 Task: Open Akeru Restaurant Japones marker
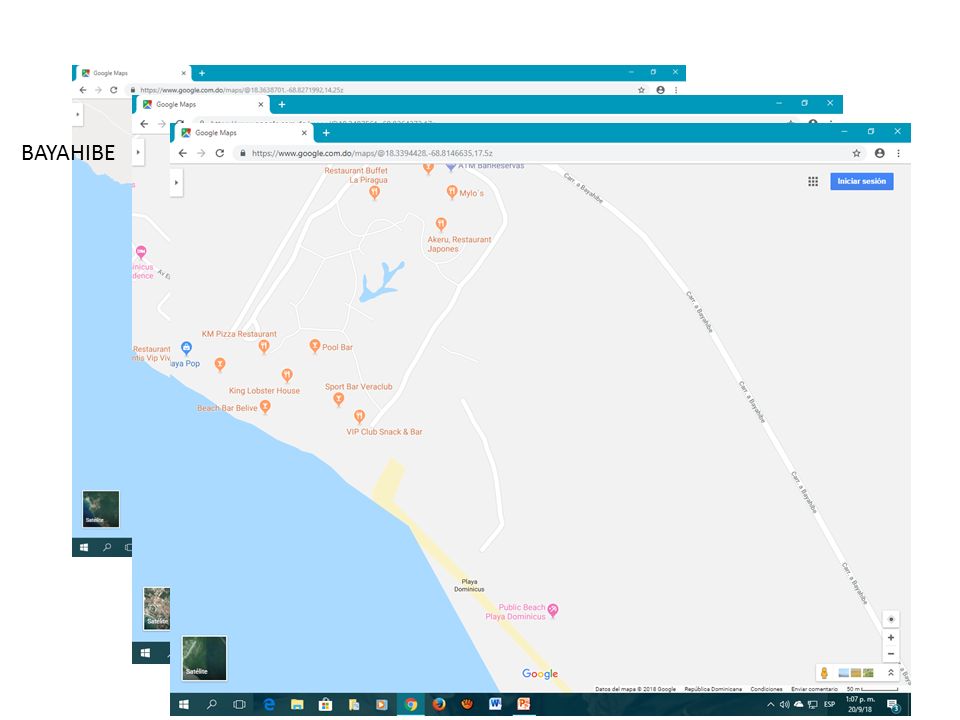(x=441, y=224)
